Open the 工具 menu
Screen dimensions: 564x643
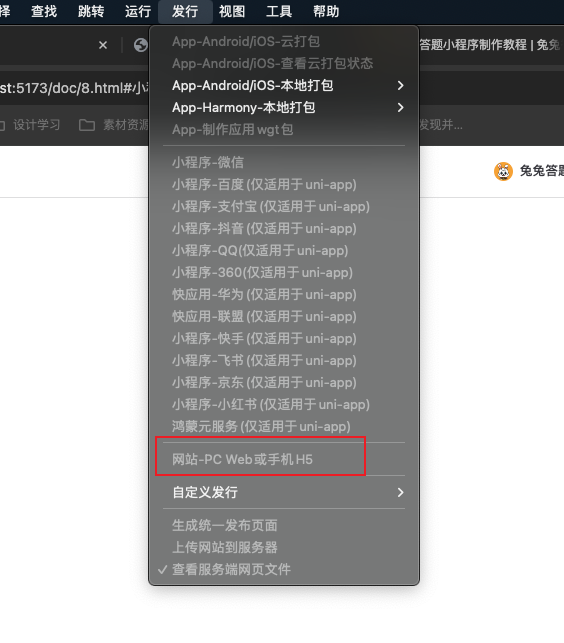(279, 11)
